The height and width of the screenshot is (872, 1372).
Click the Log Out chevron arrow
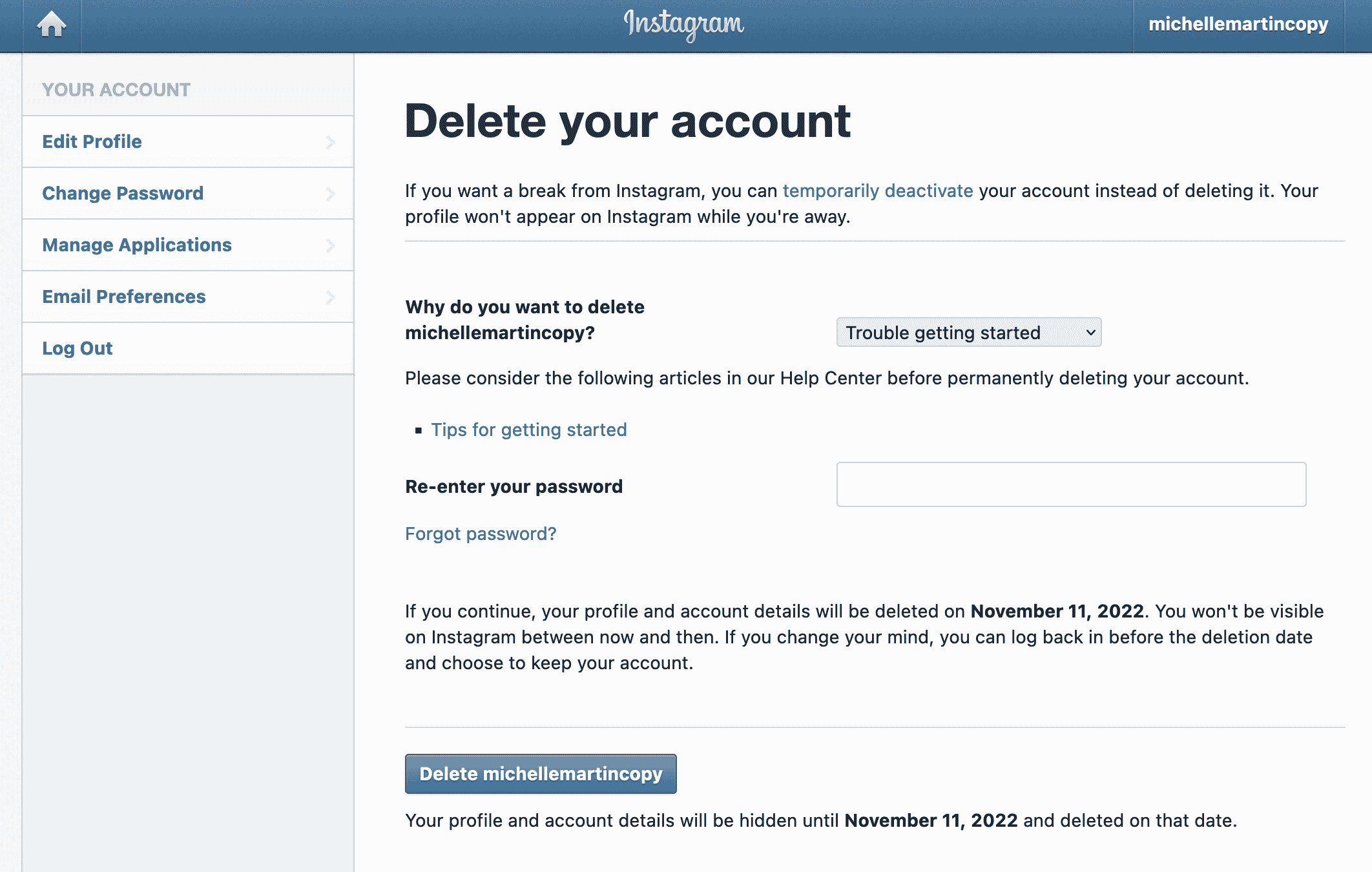click(330, 348)
